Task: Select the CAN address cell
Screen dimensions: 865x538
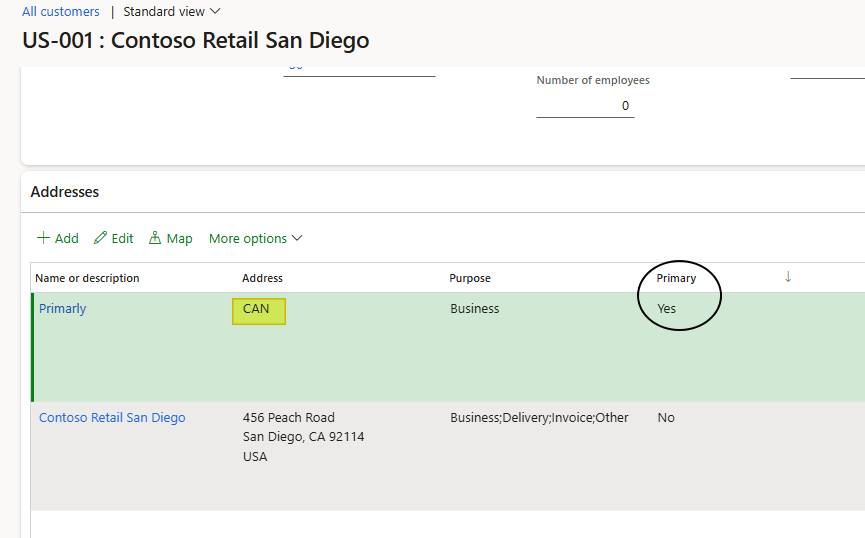Action: point(257,309)
